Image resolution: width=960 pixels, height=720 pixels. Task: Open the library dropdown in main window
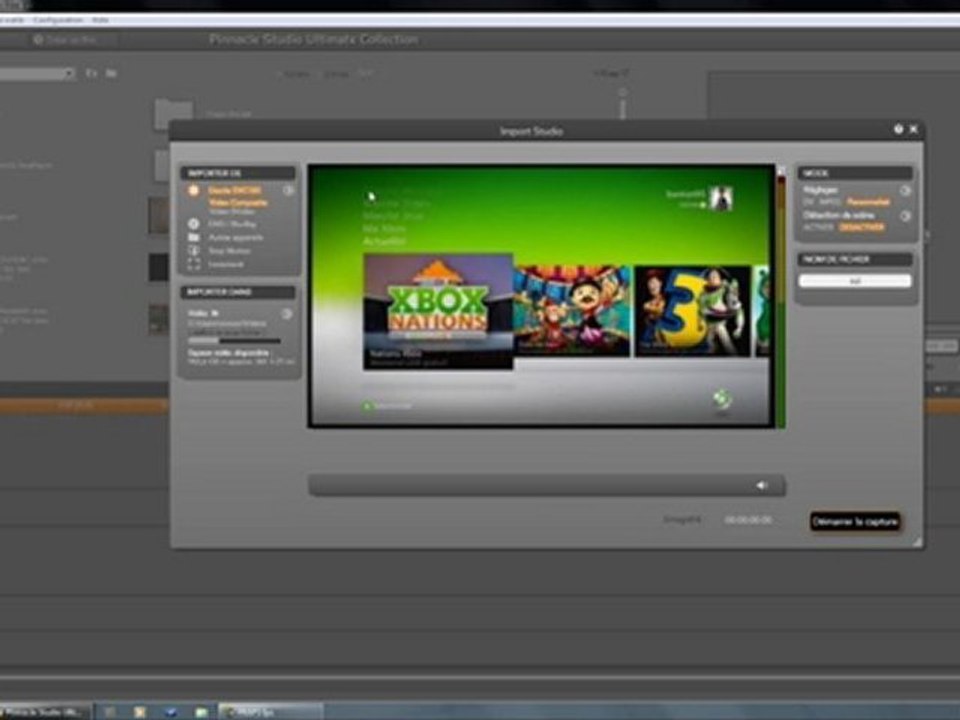coord(36,73)
